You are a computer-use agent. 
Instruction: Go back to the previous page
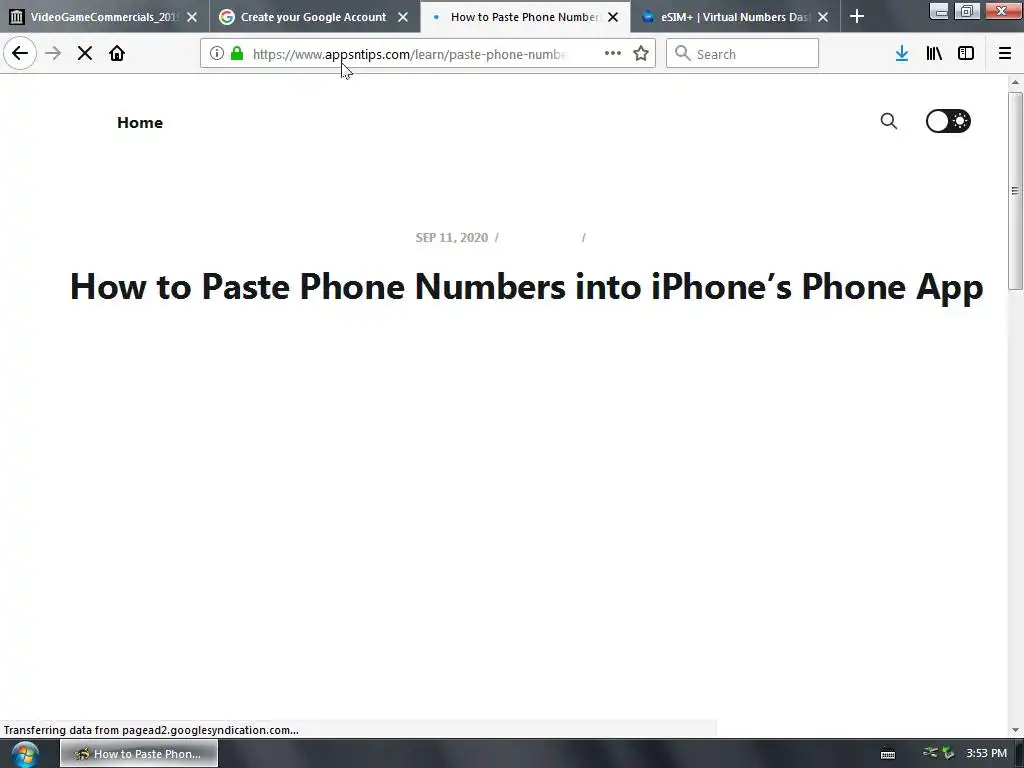point(20,54)
